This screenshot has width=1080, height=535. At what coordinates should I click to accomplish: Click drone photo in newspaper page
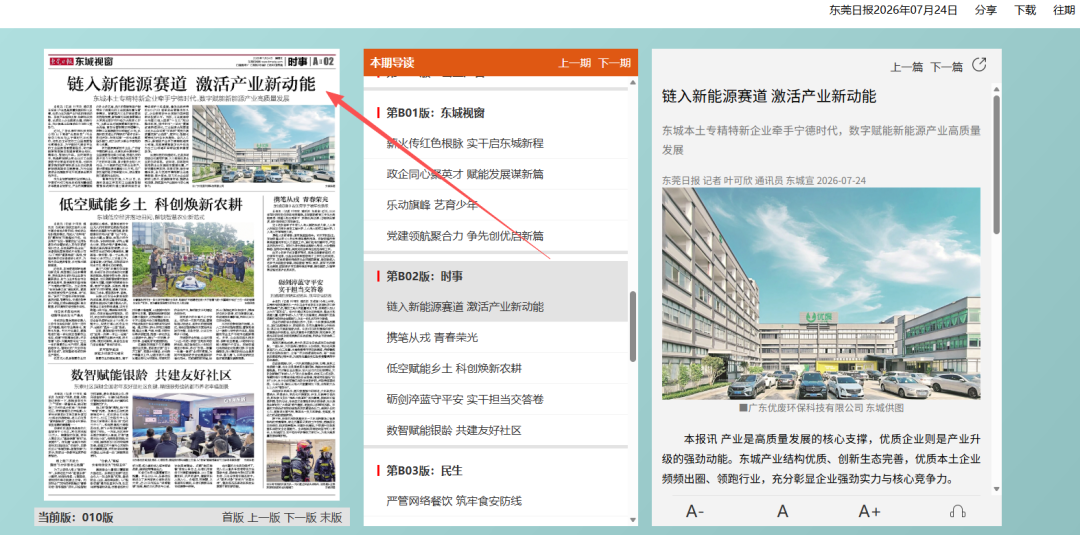[193, 259]
